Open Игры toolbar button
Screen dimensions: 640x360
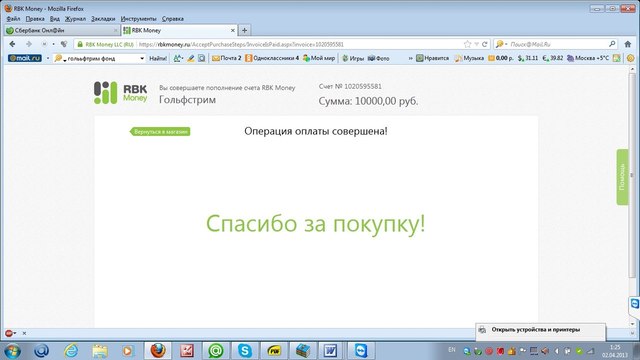tap(353, 58)
